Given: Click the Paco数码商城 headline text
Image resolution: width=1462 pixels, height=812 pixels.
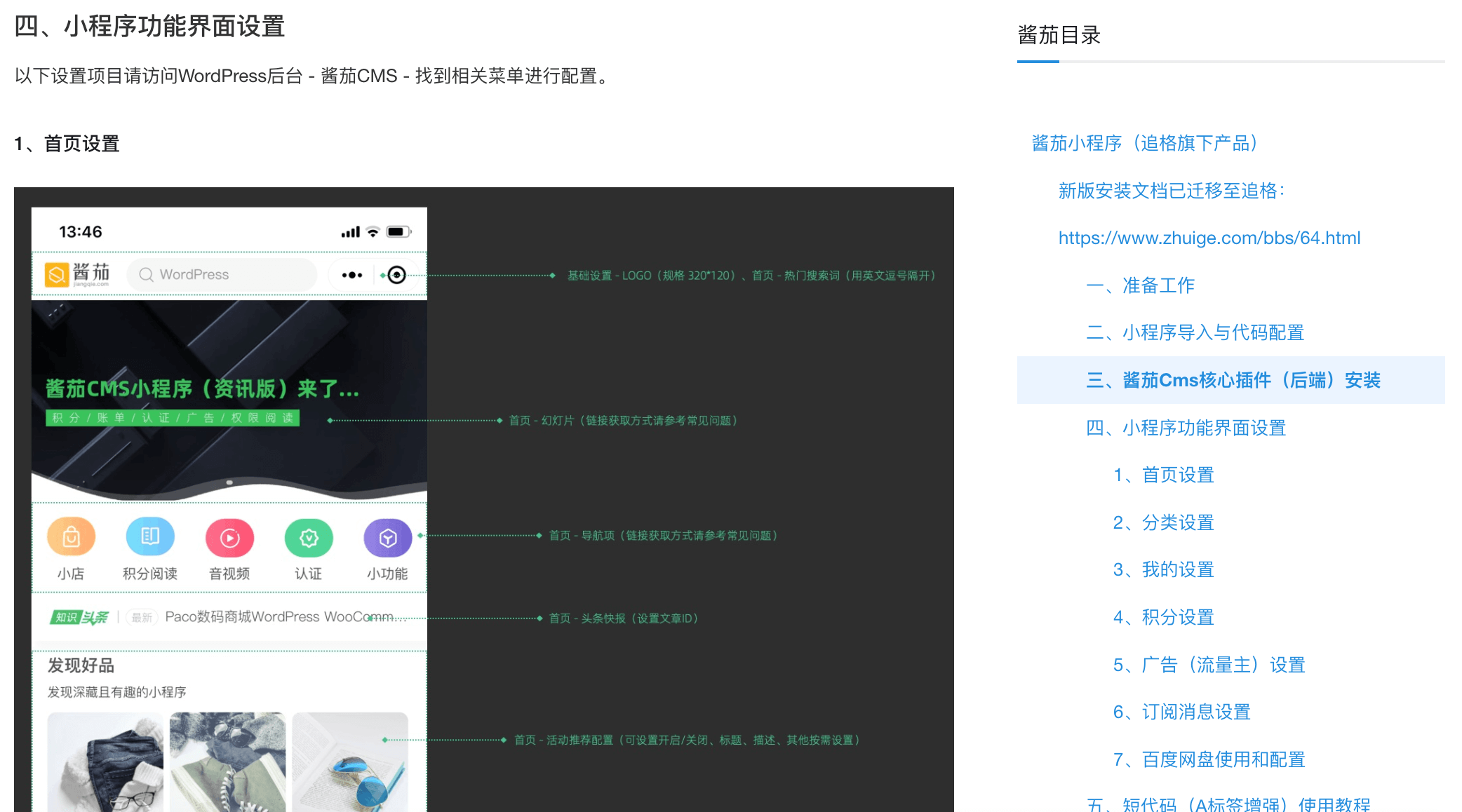Looking at the screenshot, I should [x=286, y=617].
